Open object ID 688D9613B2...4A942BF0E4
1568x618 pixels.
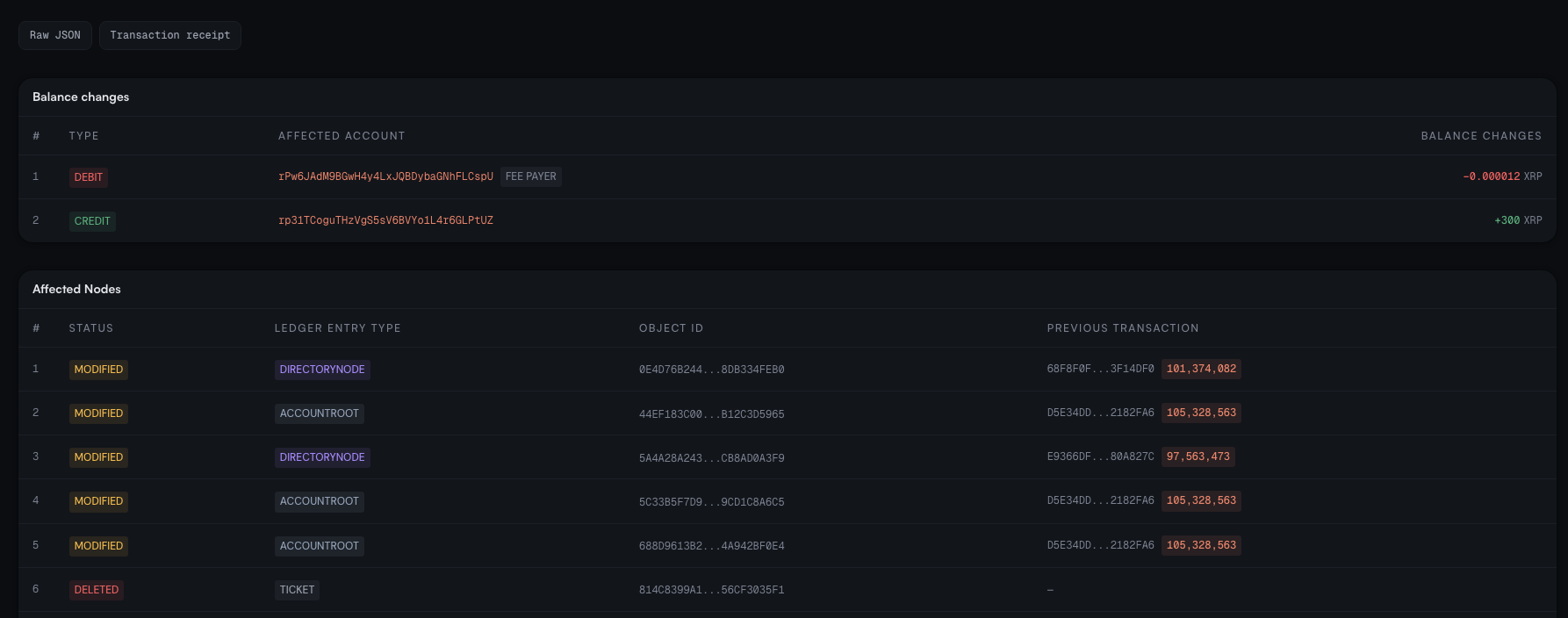coord(712,546)
